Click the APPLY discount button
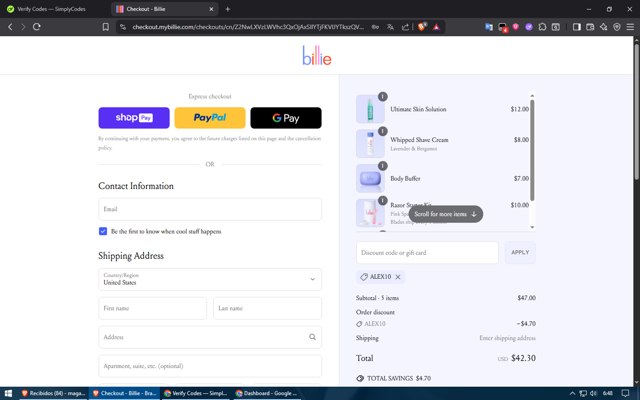640x400 pixels. pos(520,252)
